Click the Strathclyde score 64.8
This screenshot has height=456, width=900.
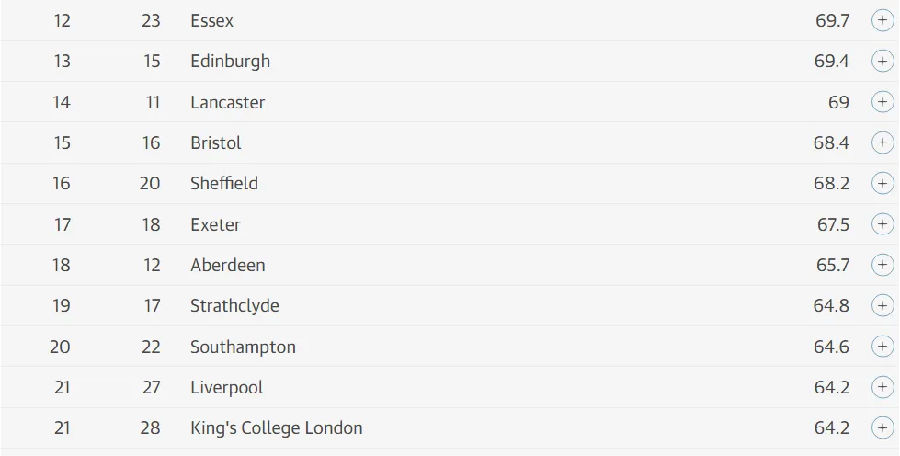[x=831, y=306]
